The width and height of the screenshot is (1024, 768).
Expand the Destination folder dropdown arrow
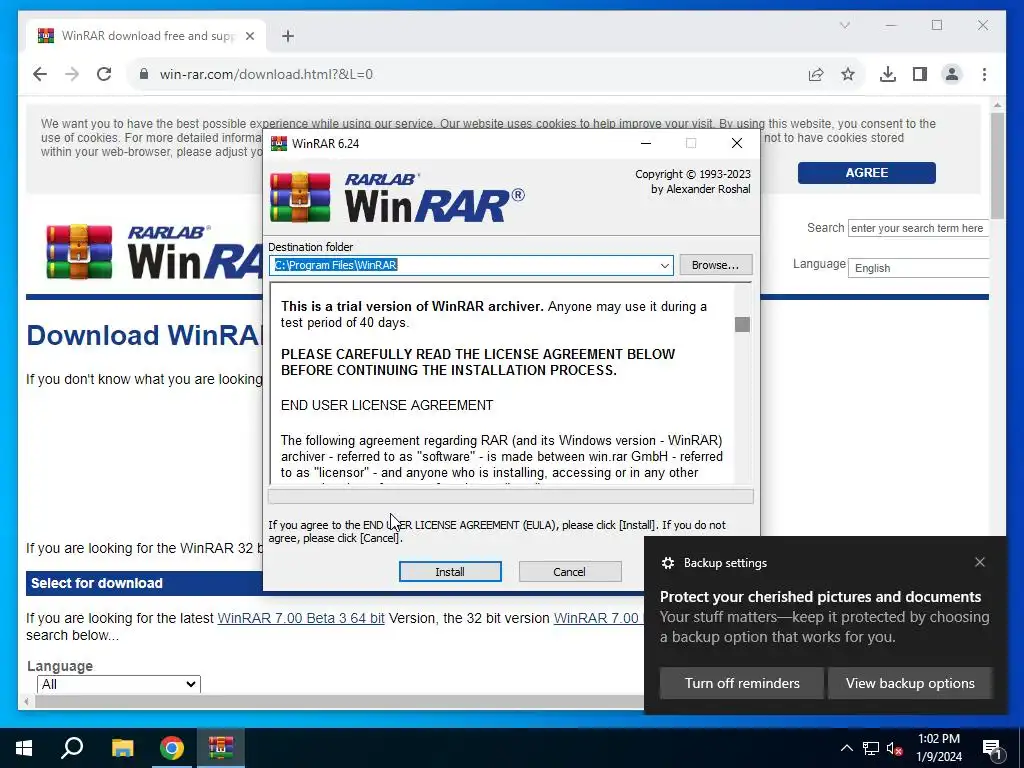point(665,265)
